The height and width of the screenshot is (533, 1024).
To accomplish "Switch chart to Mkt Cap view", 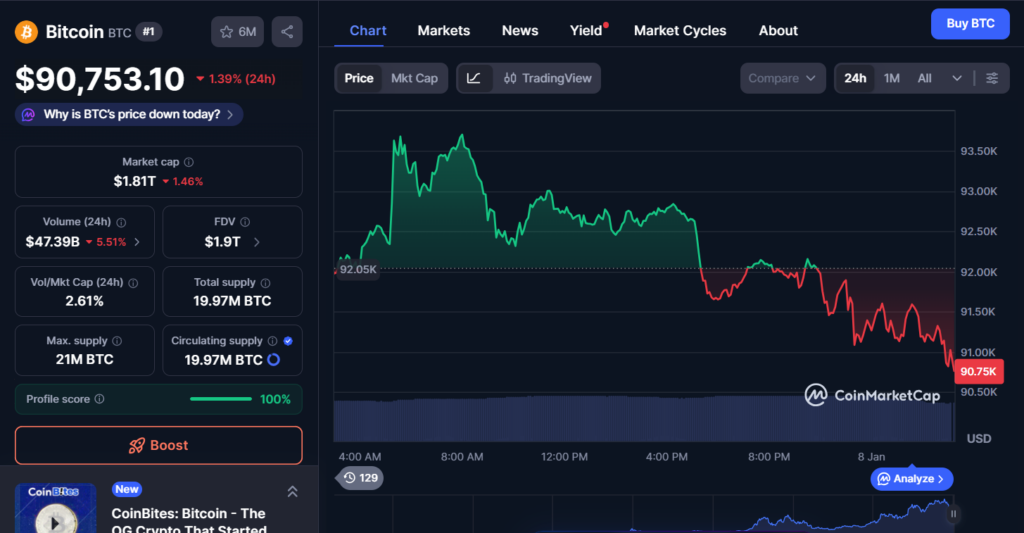I will 414,78.
